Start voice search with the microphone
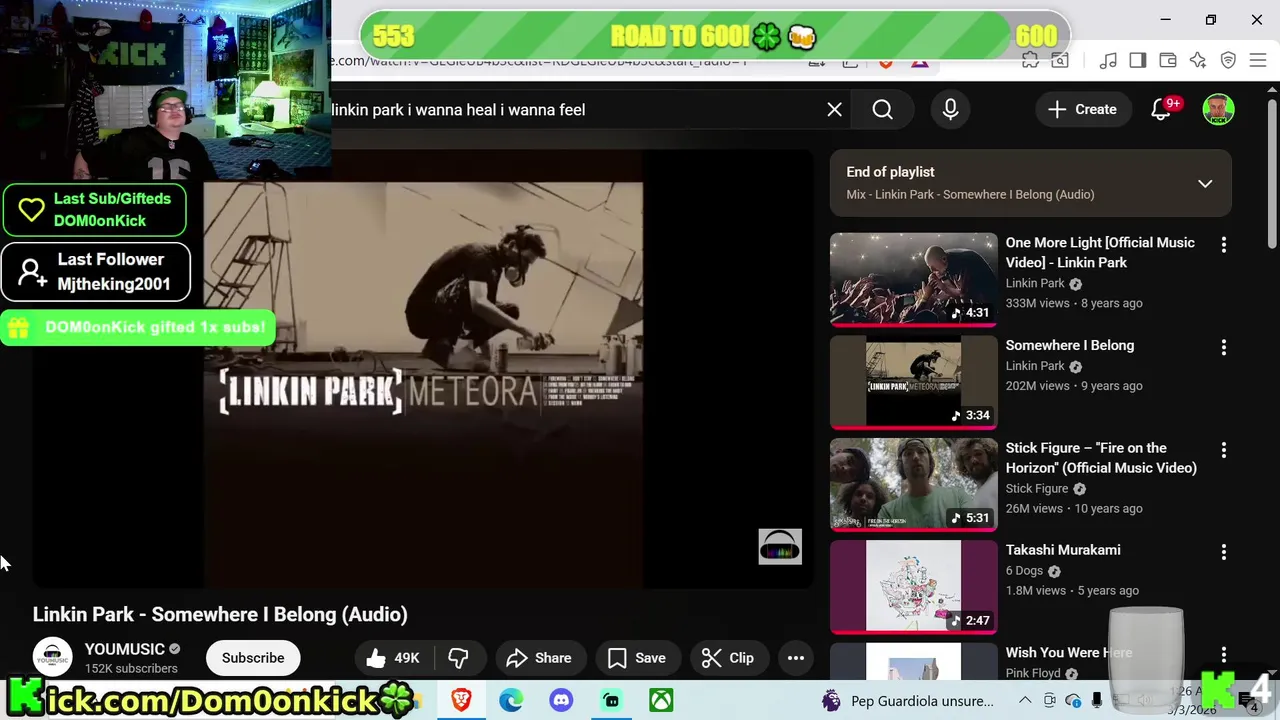Viewport: 1280px width, 720px height. [x=950, y=110]
